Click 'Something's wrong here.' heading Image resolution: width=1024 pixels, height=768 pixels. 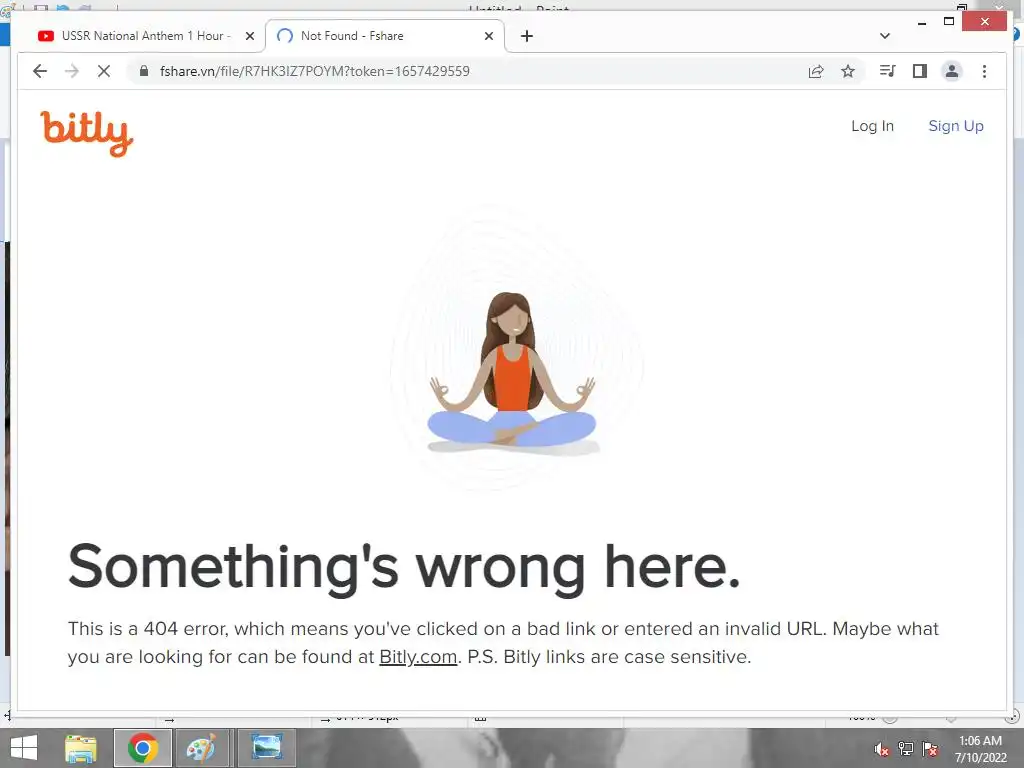tap(404, 567)
